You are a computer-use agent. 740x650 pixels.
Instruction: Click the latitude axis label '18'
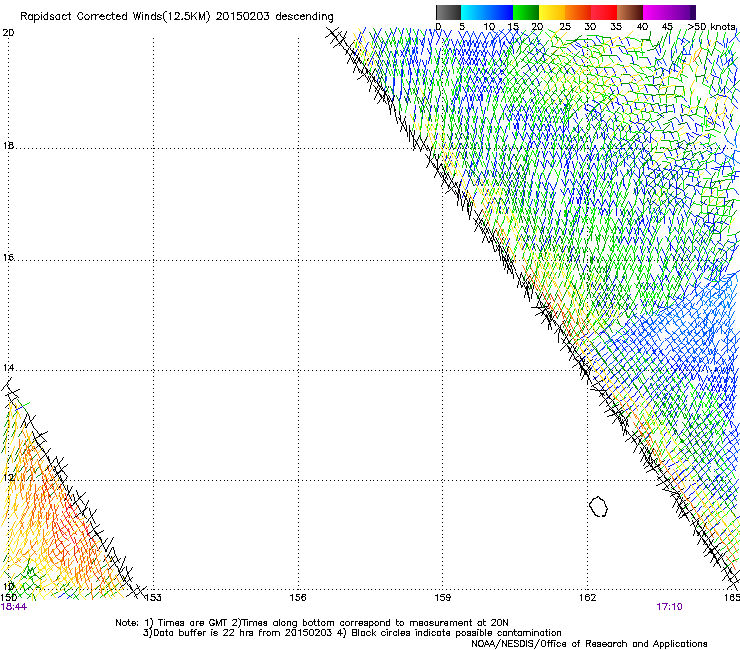8,146
